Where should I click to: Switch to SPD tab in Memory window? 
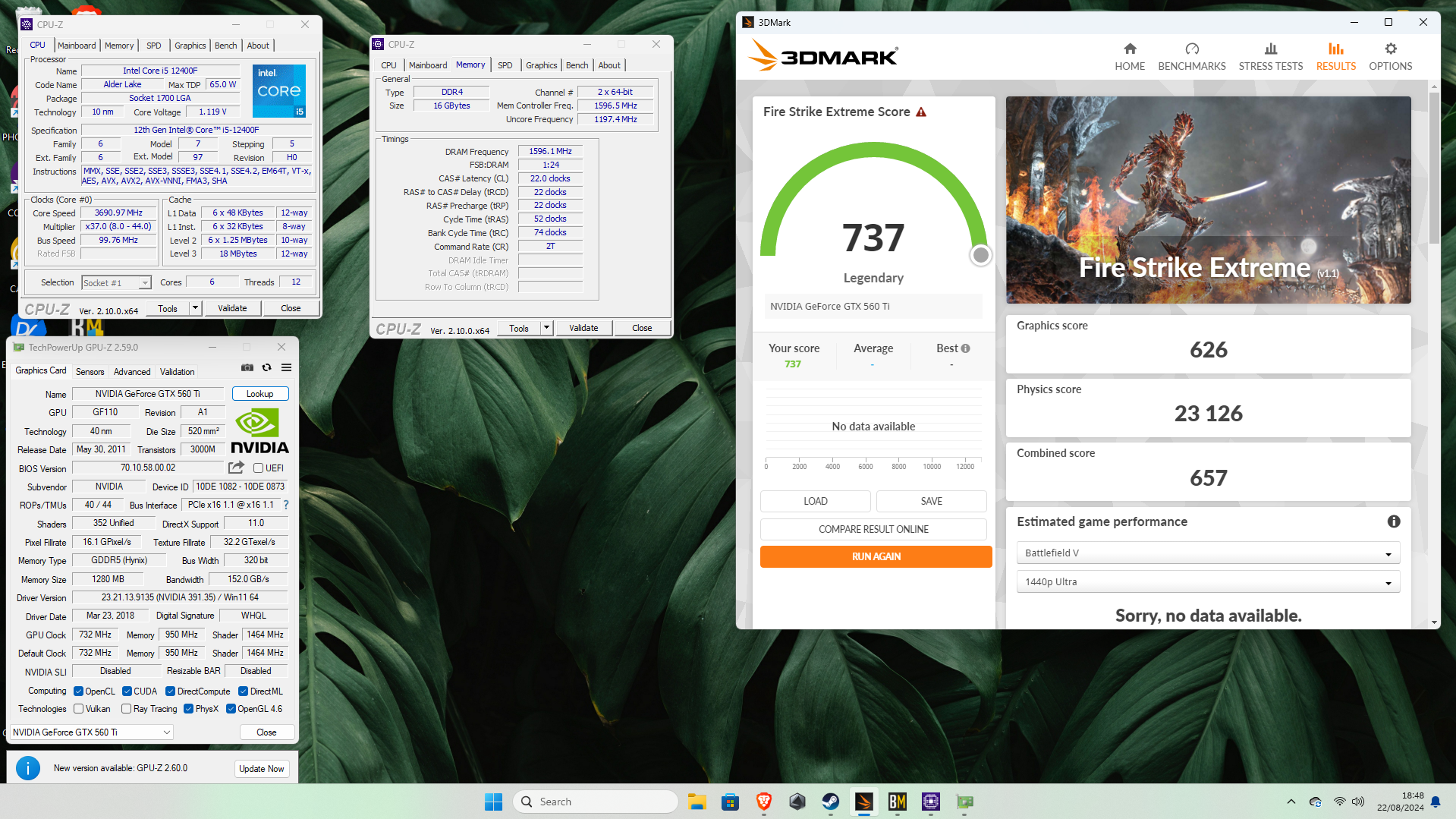(505, 65)
